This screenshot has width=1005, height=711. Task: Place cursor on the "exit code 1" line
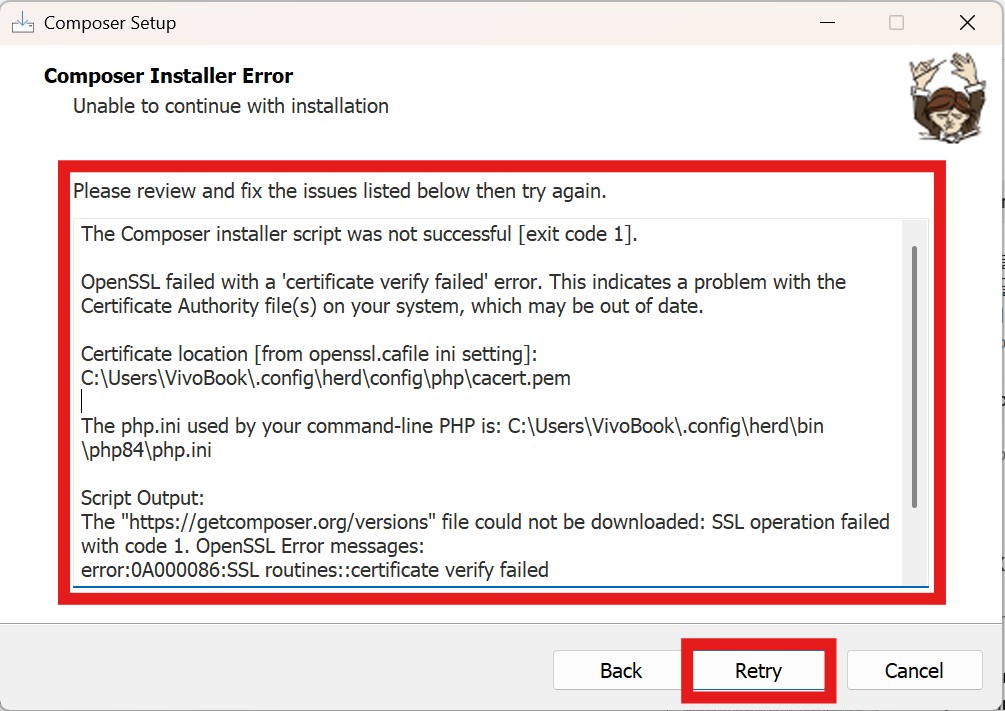[358, 235]
